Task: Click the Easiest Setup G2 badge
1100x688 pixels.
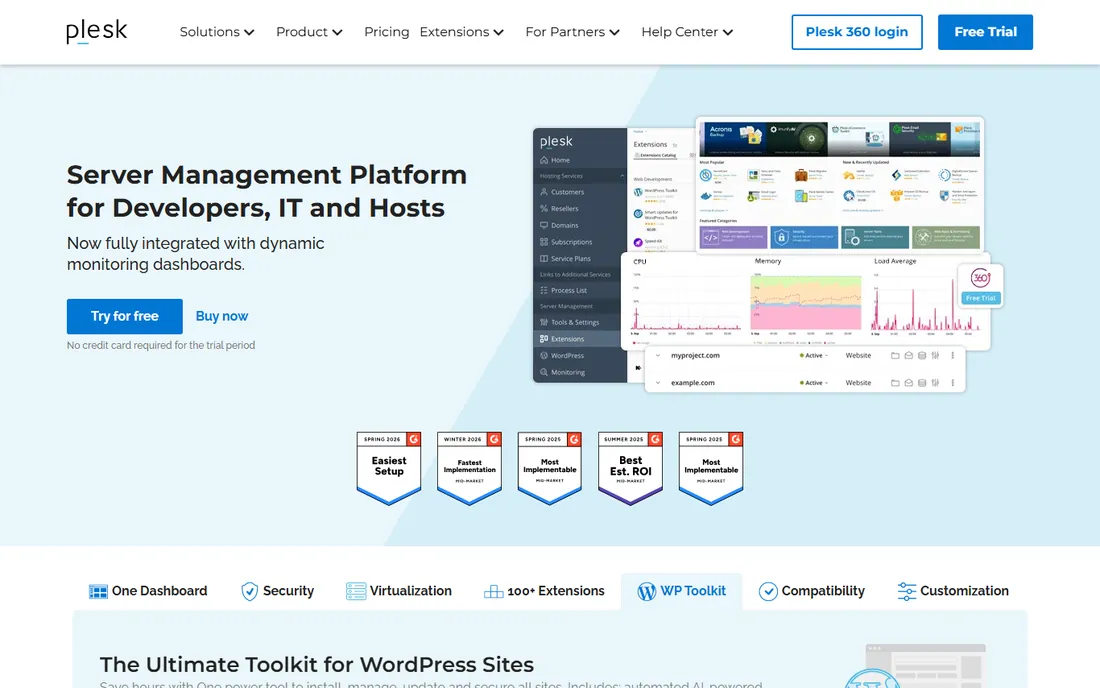Action: [389, 468]
